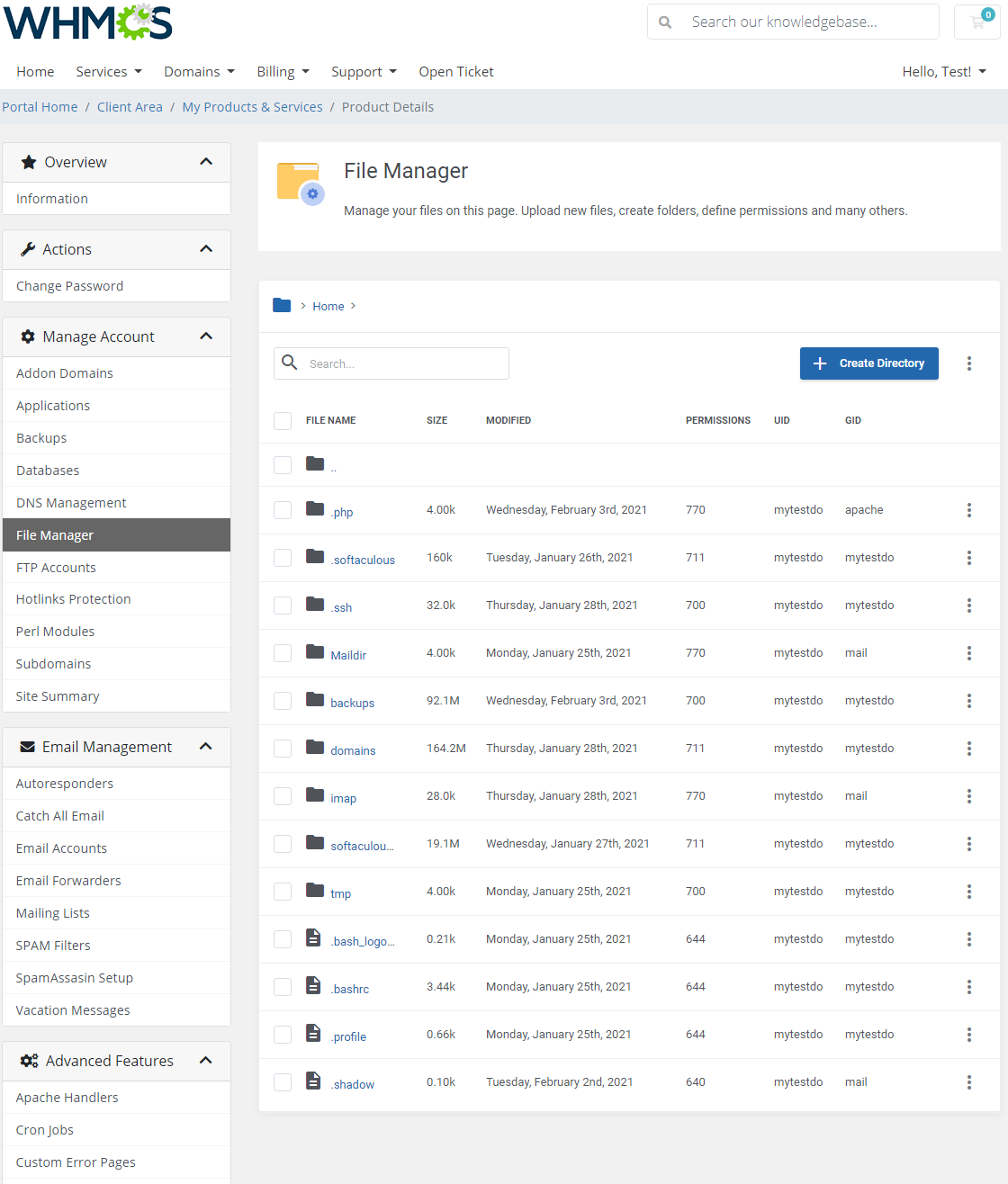Open actions menu for backups row
The width and height of the screenshot is (1008, 1184).
(969, 701)
